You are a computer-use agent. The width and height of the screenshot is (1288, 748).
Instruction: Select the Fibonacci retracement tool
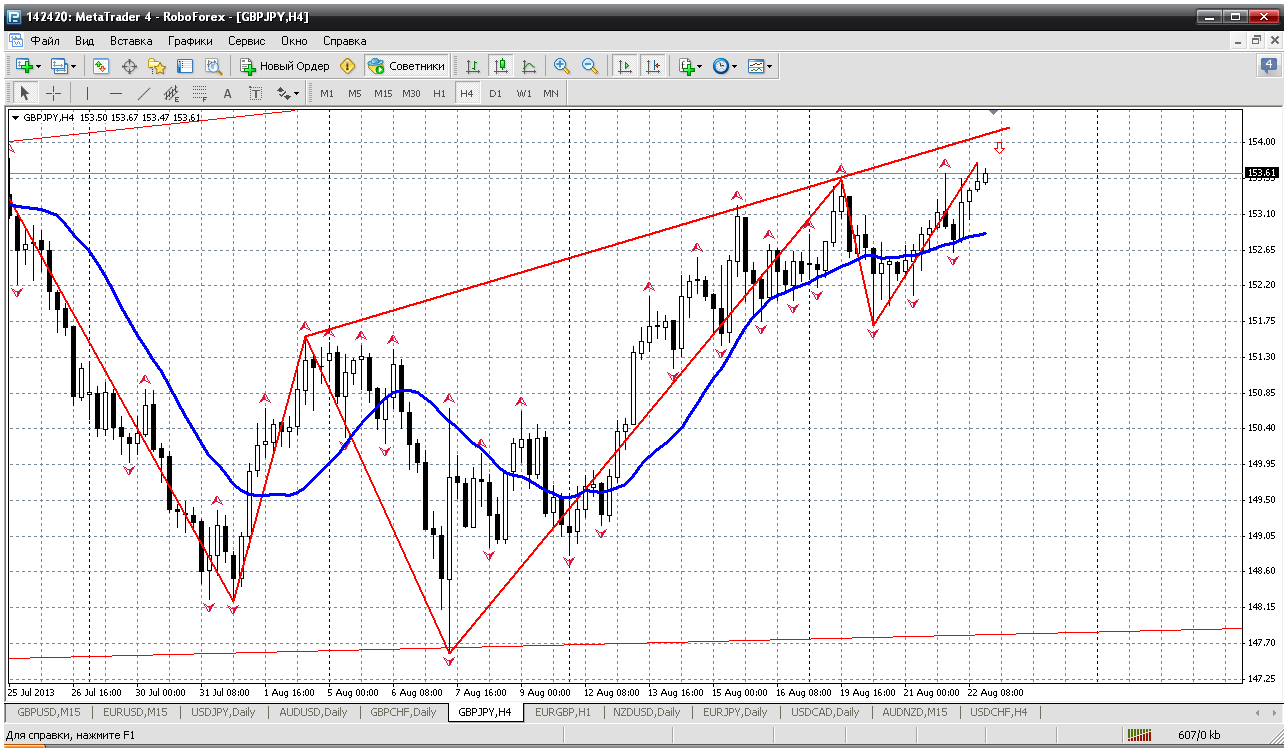200,93
